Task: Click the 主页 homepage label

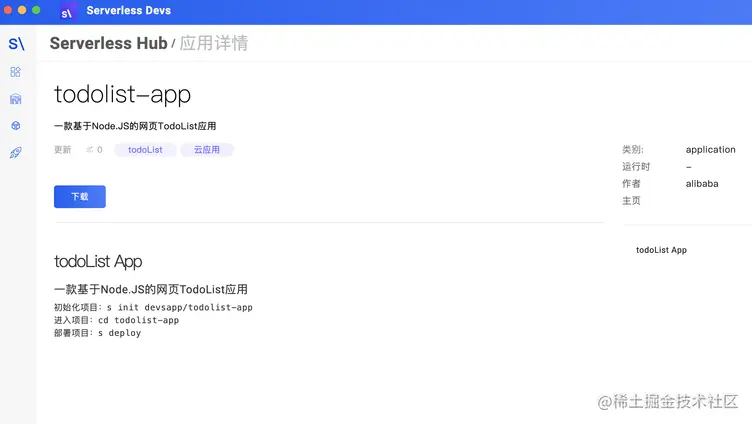Action: [631, 200]
